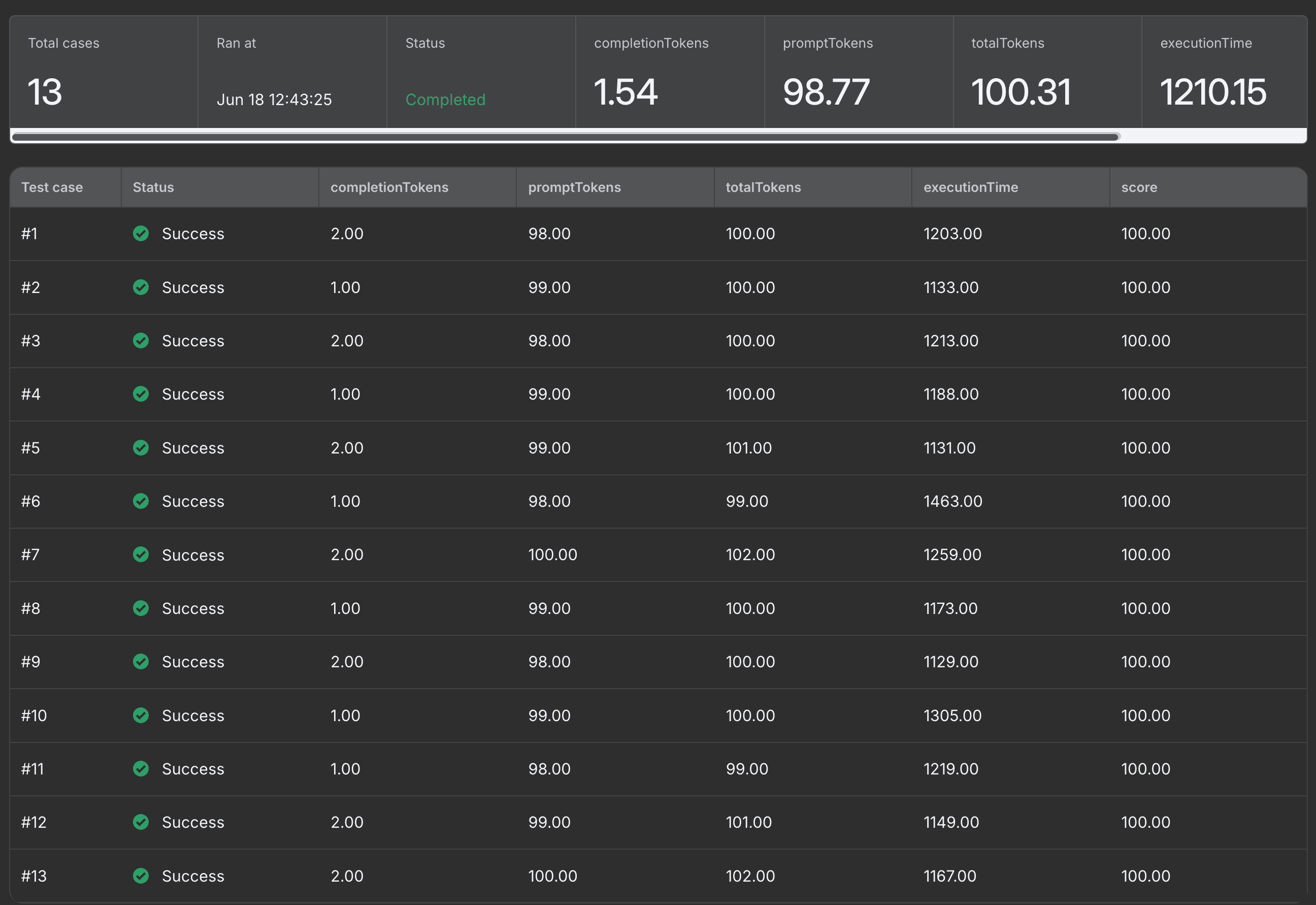Sort by the Test case column header
This screenshot has height=905, width=1316.
[x=52, y=187]
